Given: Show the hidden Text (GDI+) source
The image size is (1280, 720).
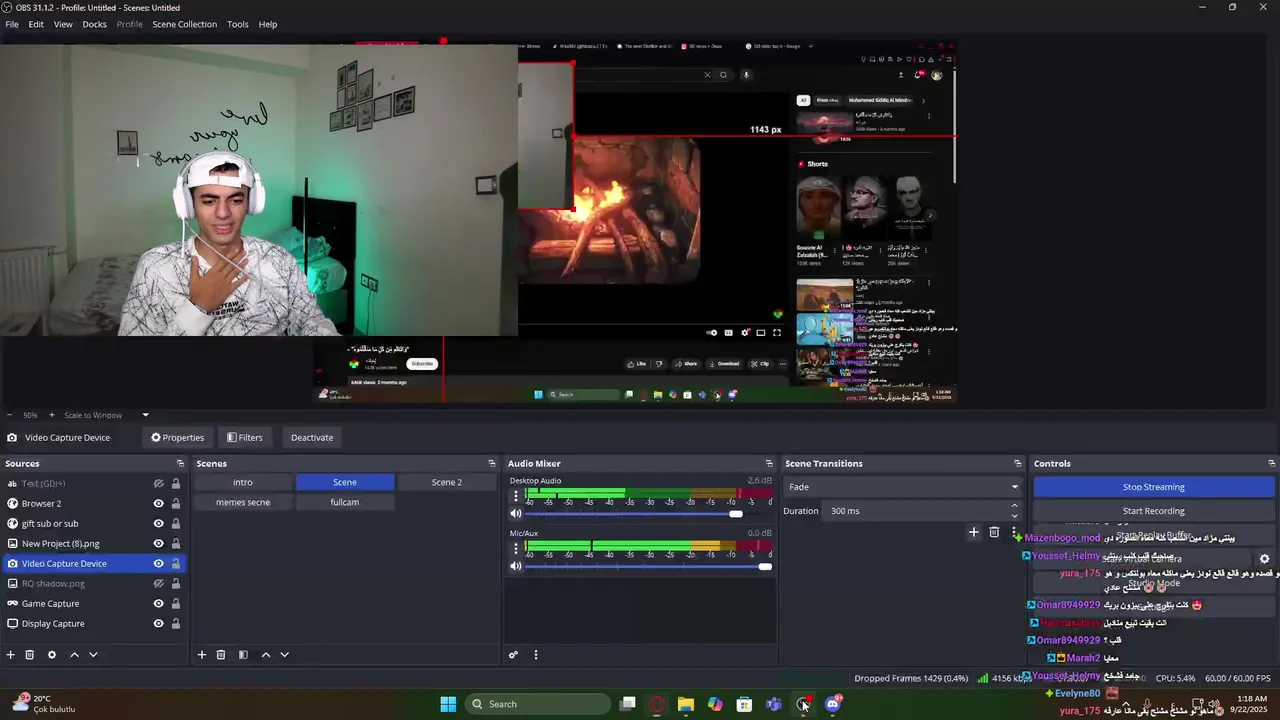Looking at the screenshot, I should coord(158,483).
